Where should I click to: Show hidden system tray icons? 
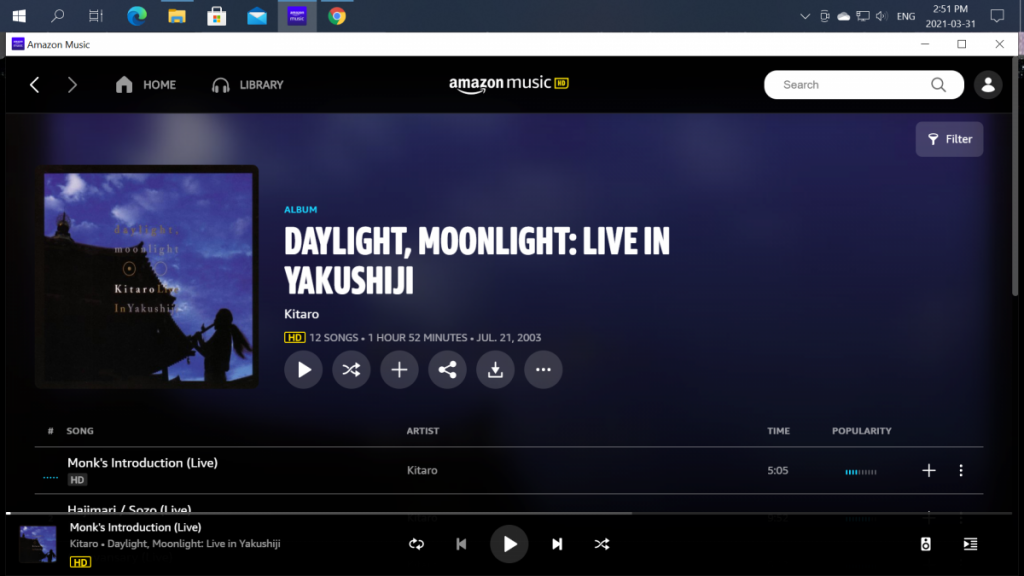[x=805, y=16]
